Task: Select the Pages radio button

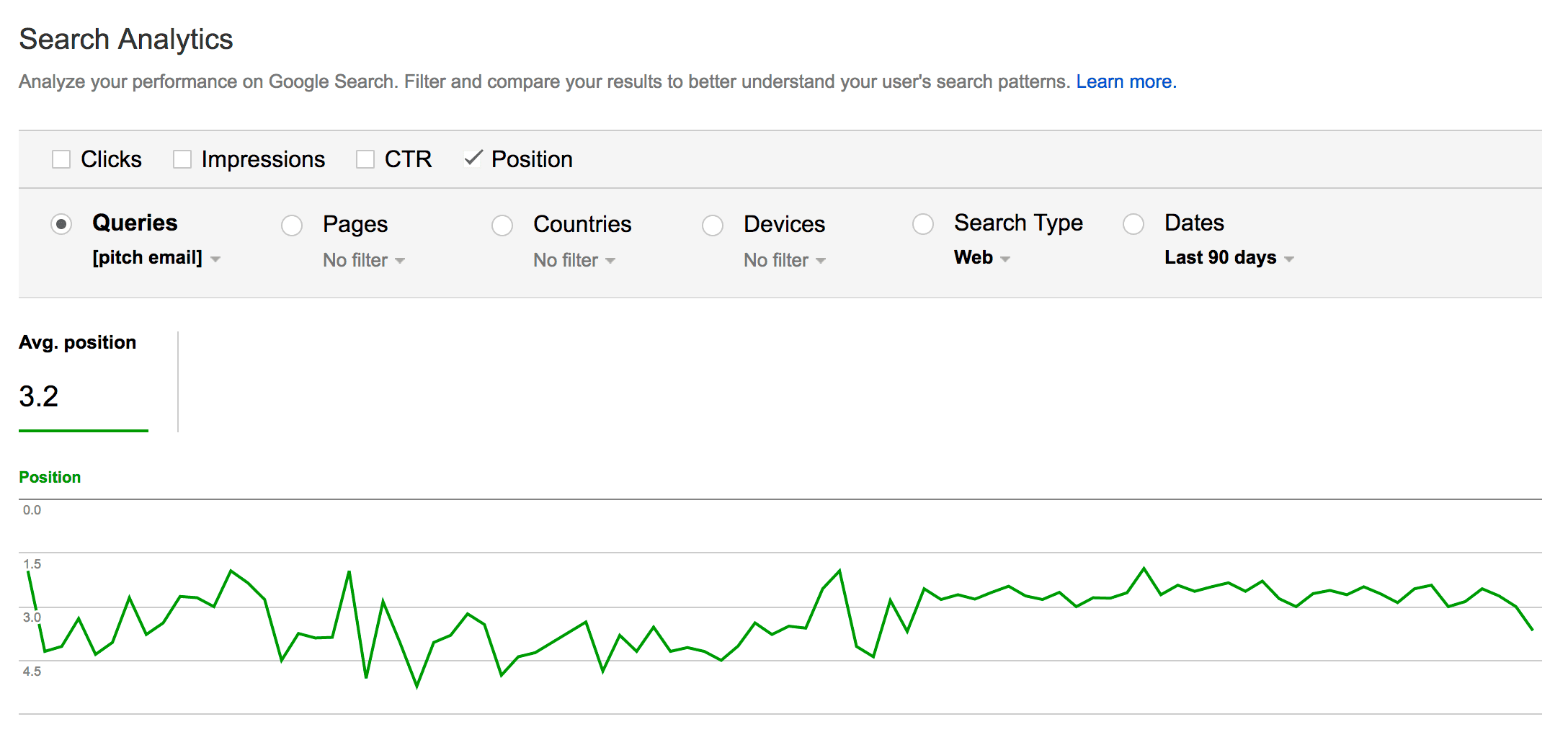Action: [292, 225]
